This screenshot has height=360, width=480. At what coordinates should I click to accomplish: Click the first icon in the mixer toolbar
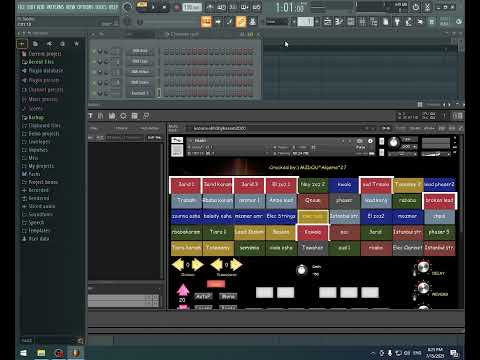click(90, 116)
